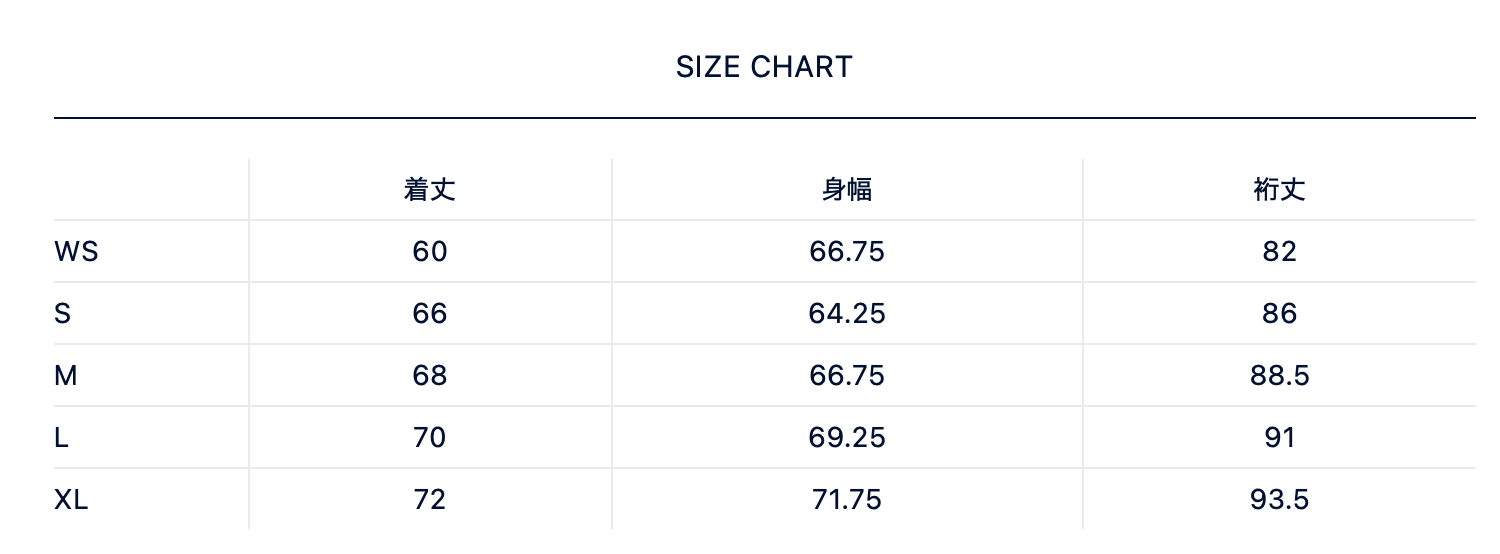This screenshot has height=554, width=1500.
Task: Click the XL 着丈 value 72
Action: point(430,500)
